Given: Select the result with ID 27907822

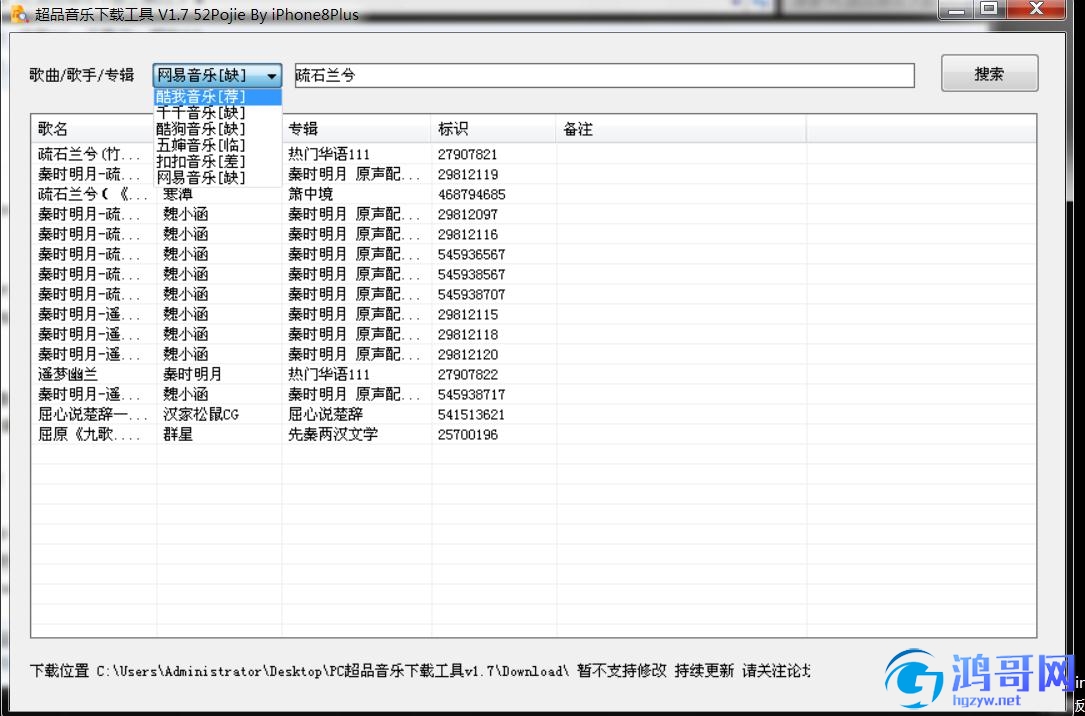Looking at the screenshot, I should [x=534, y=375].
